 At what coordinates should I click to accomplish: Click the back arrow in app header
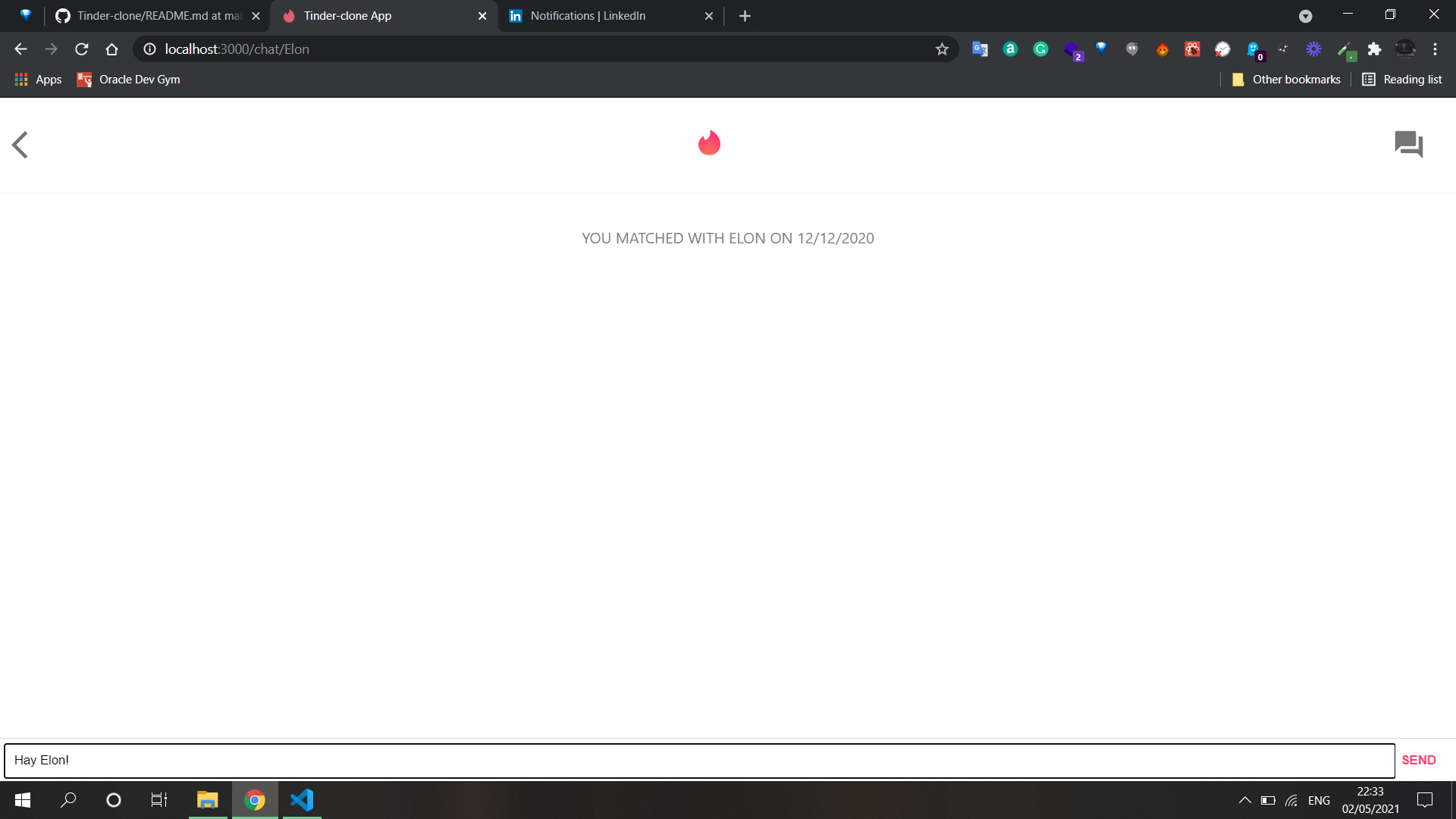[x=20, y=145]
